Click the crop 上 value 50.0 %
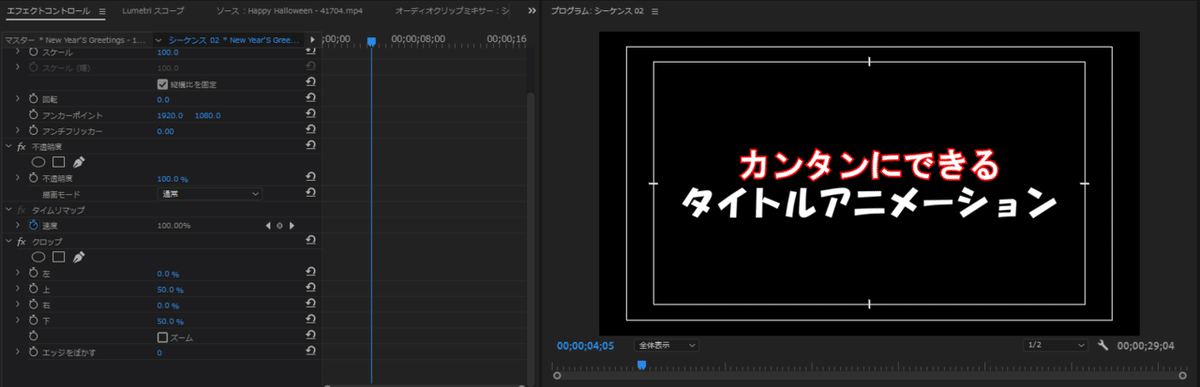The height and width of the screenshot is (387, 1200). pyautogui.click(x=168, y=289)
